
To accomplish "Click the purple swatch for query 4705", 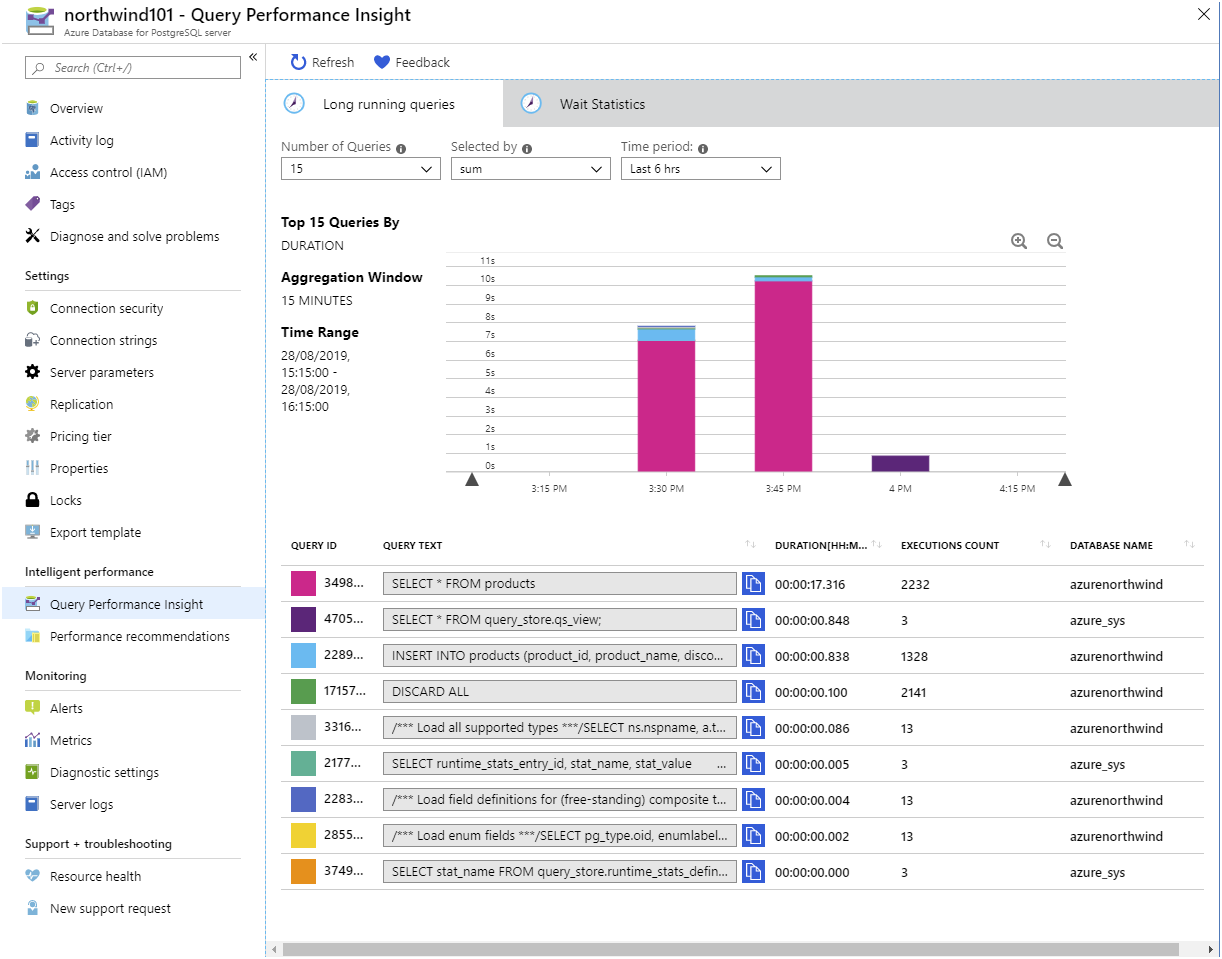I will (x=303, y=620).
